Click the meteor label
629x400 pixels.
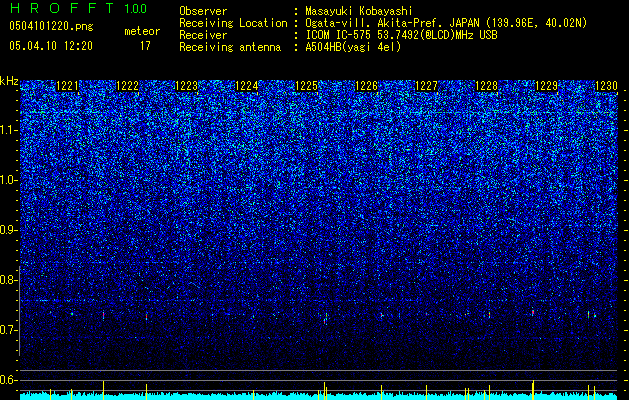(x=142, y=31)
